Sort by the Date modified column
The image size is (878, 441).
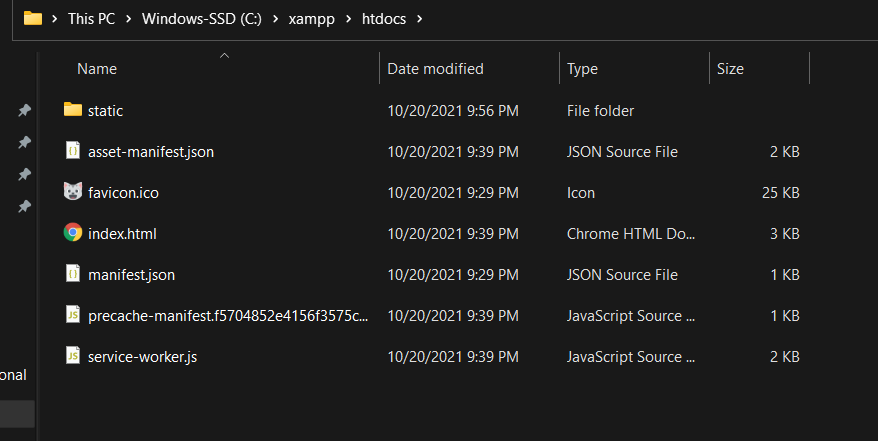coord(435,69)
